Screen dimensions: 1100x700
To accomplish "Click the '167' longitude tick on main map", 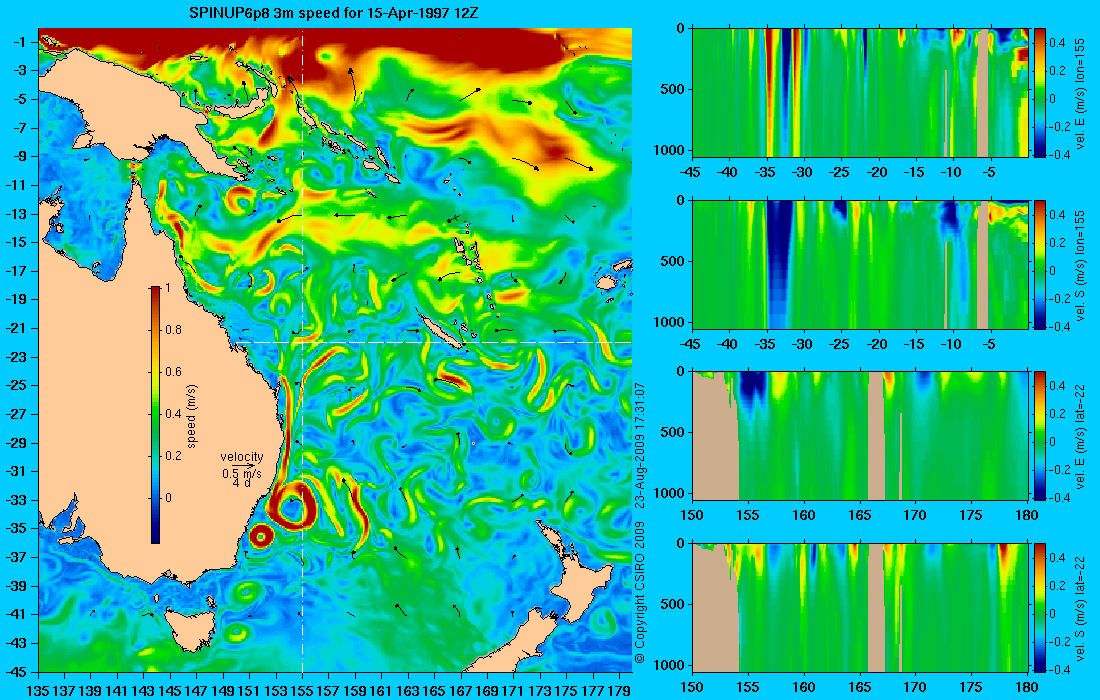I will point(461,691).
